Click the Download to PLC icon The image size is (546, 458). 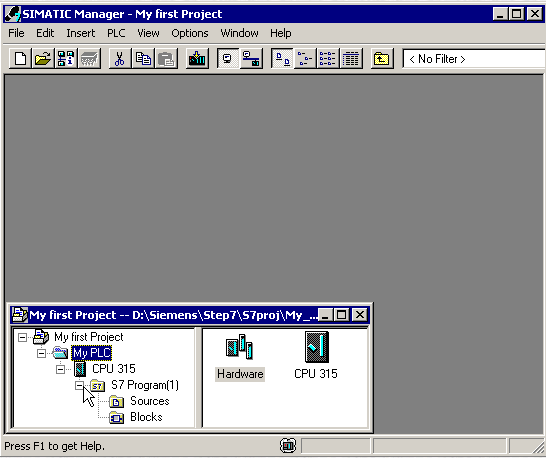[197, 59]
